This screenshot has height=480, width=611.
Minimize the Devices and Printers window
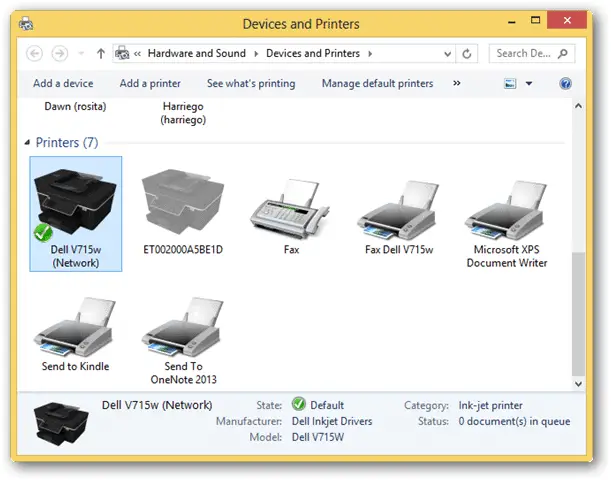(512, 22)
